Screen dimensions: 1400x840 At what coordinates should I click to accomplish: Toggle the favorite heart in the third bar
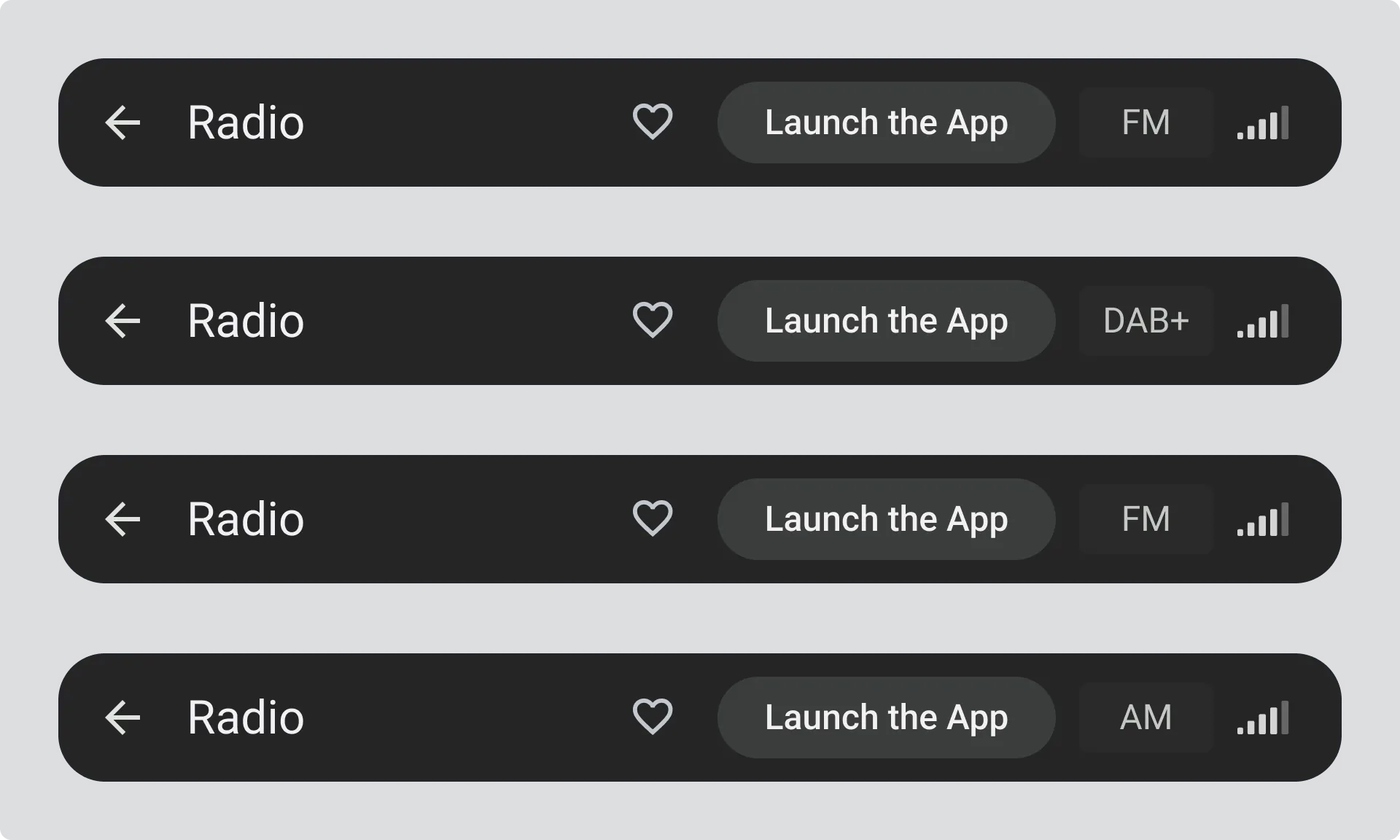point(652,518)
